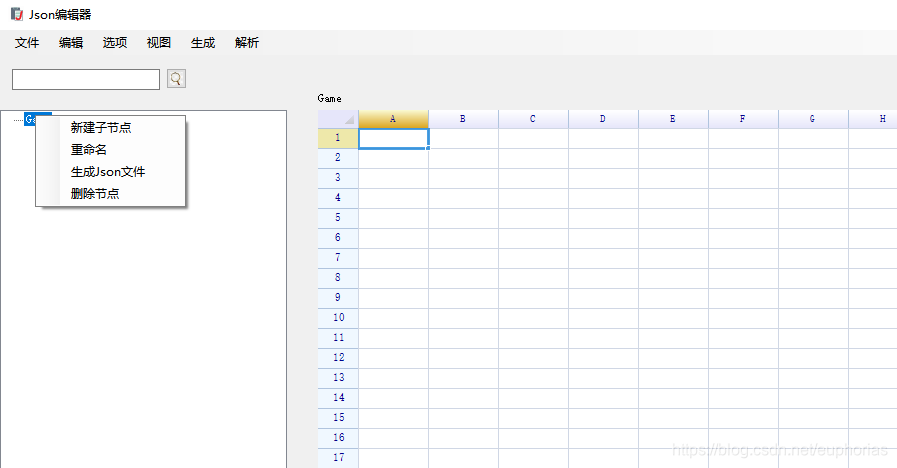
Task: Choose 重命名 from context menu
Action: 110,150
